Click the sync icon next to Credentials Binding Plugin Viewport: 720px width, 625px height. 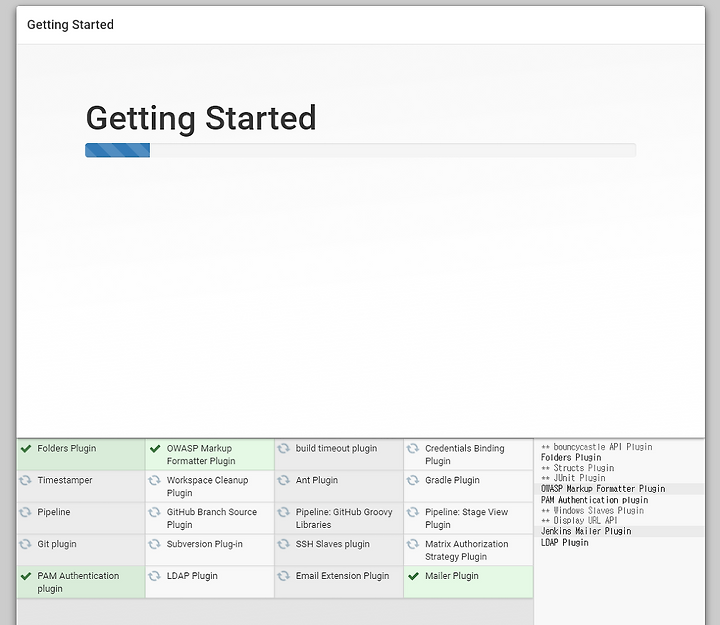click(x=413, y=448)
